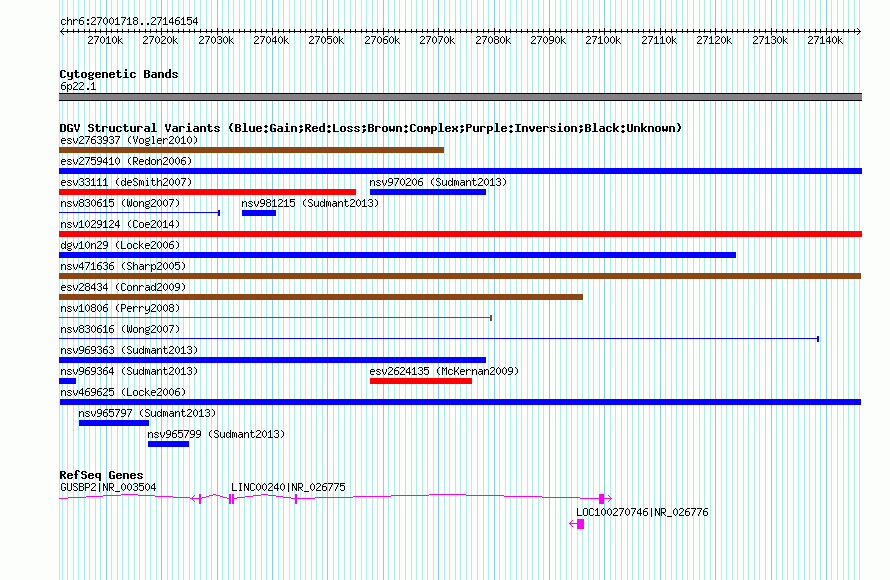Click the DGV Structural Variants track heading
890x580 pixels.
(370, 128)
